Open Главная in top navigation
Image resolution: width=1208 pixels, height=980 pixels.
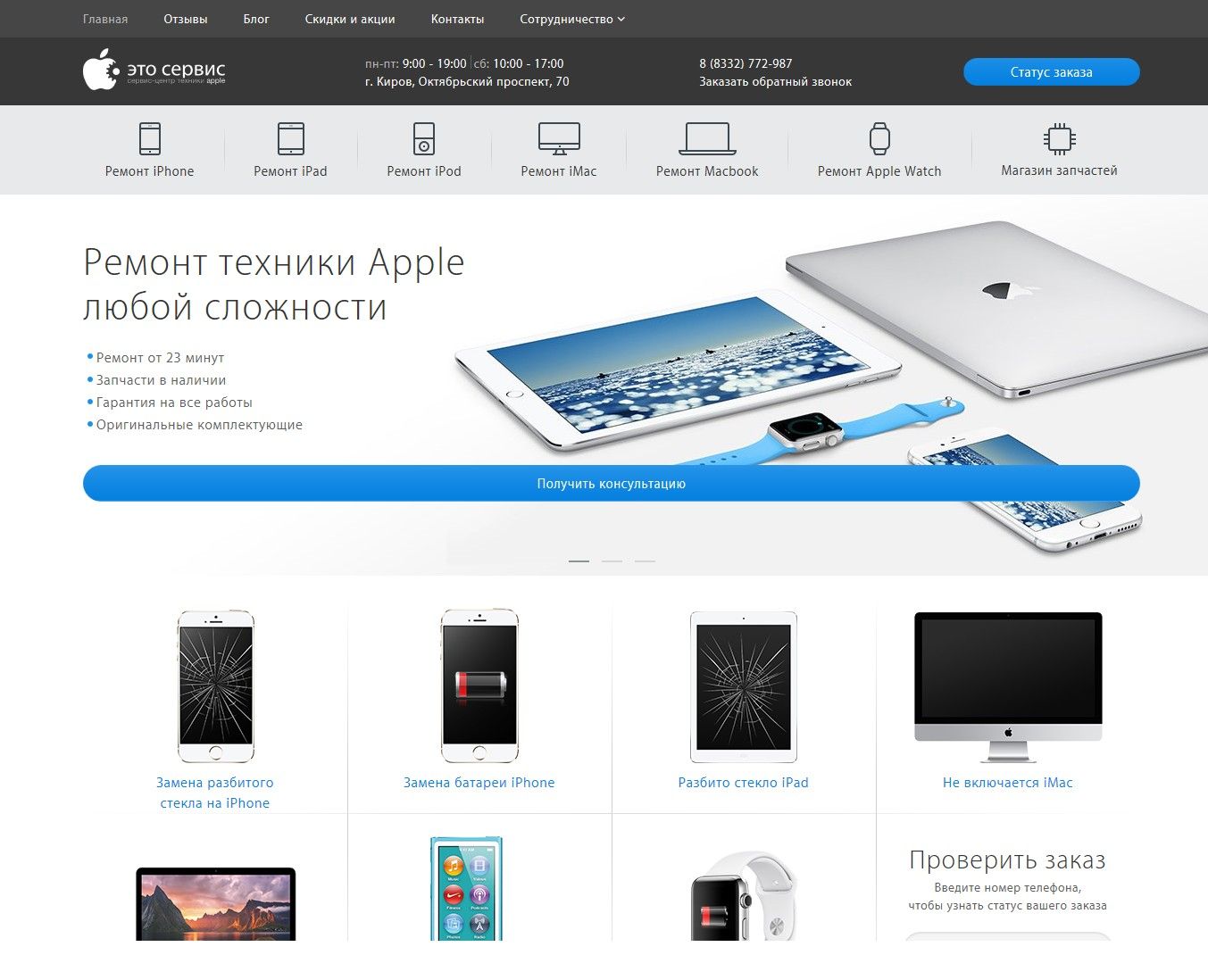coord(105,19)
